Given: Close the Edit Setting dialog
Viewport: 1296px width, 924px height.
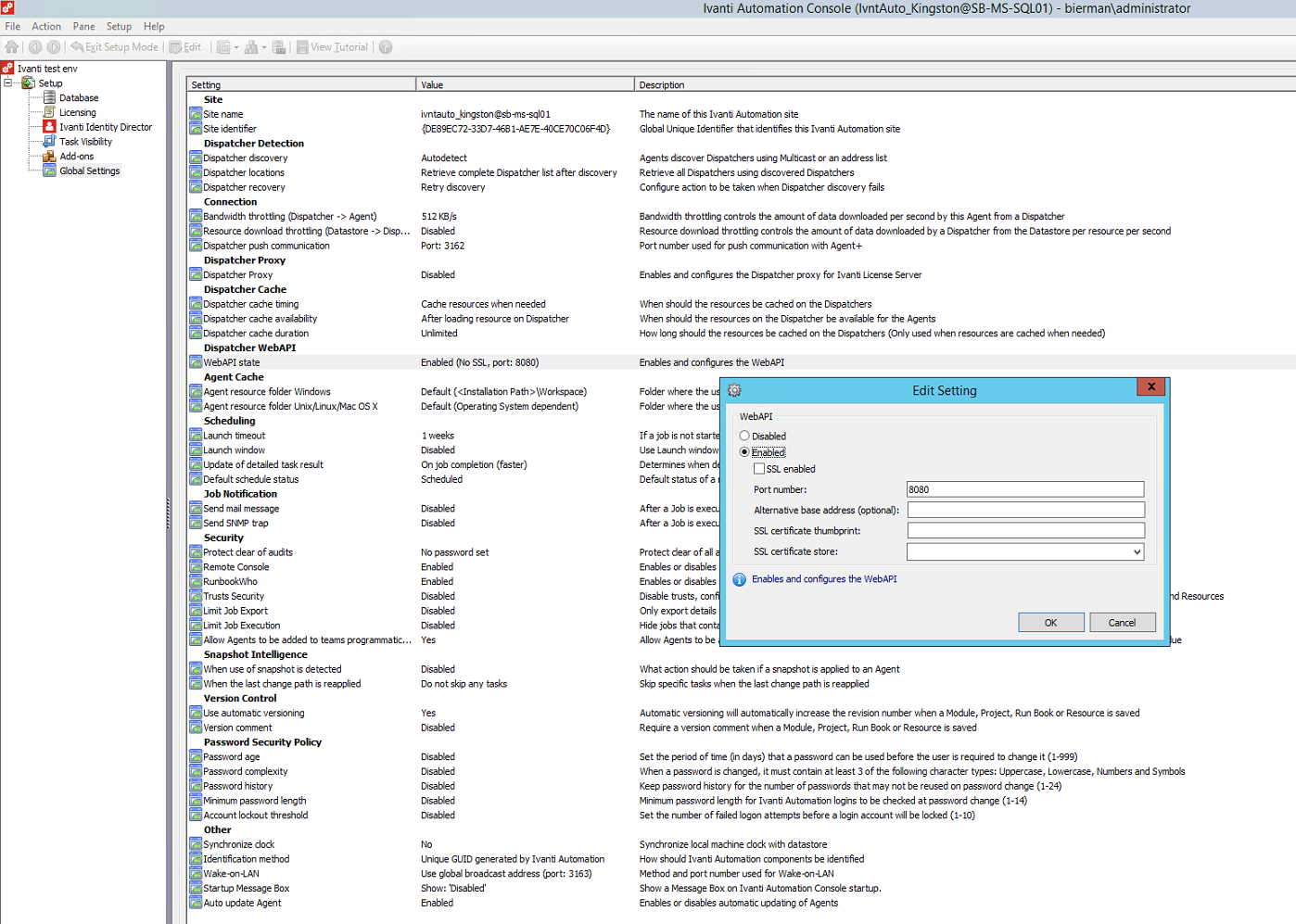Looking at the screenshot, I should pos(1151,386).
